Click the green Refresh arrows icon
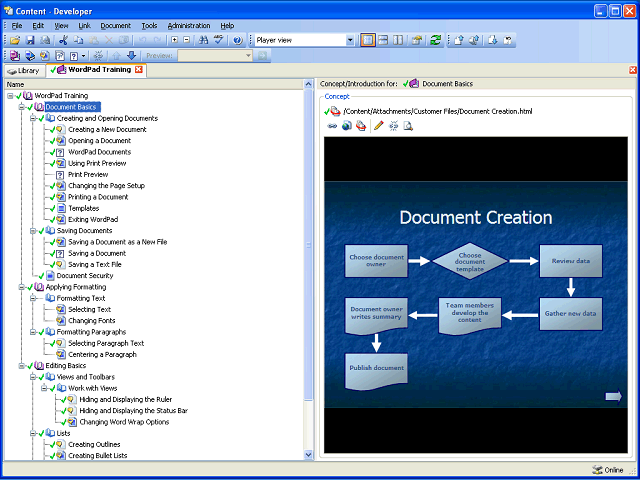The height and width of the screenshot is (480, 640). [436, 40]
